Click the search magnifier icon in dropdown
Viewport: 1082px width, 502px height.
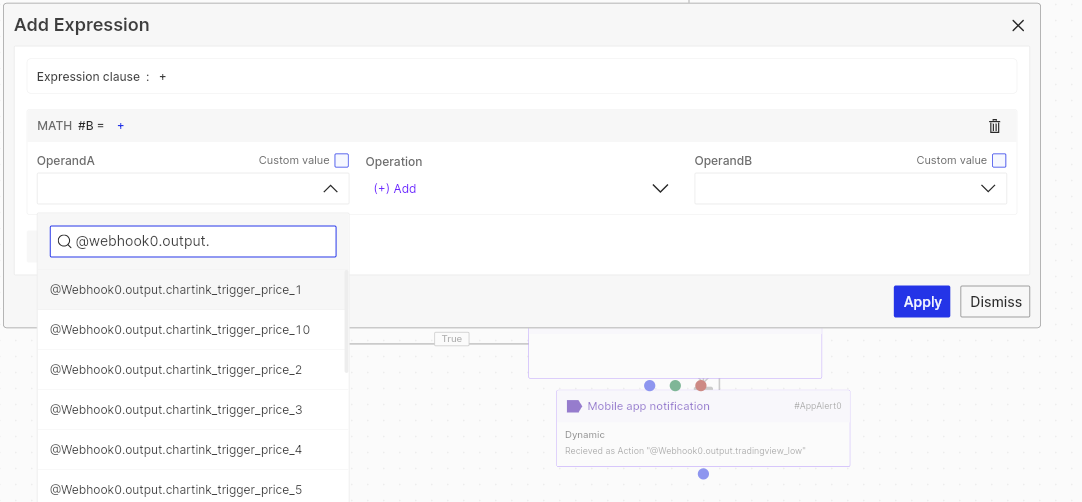(x=65, y=242)
